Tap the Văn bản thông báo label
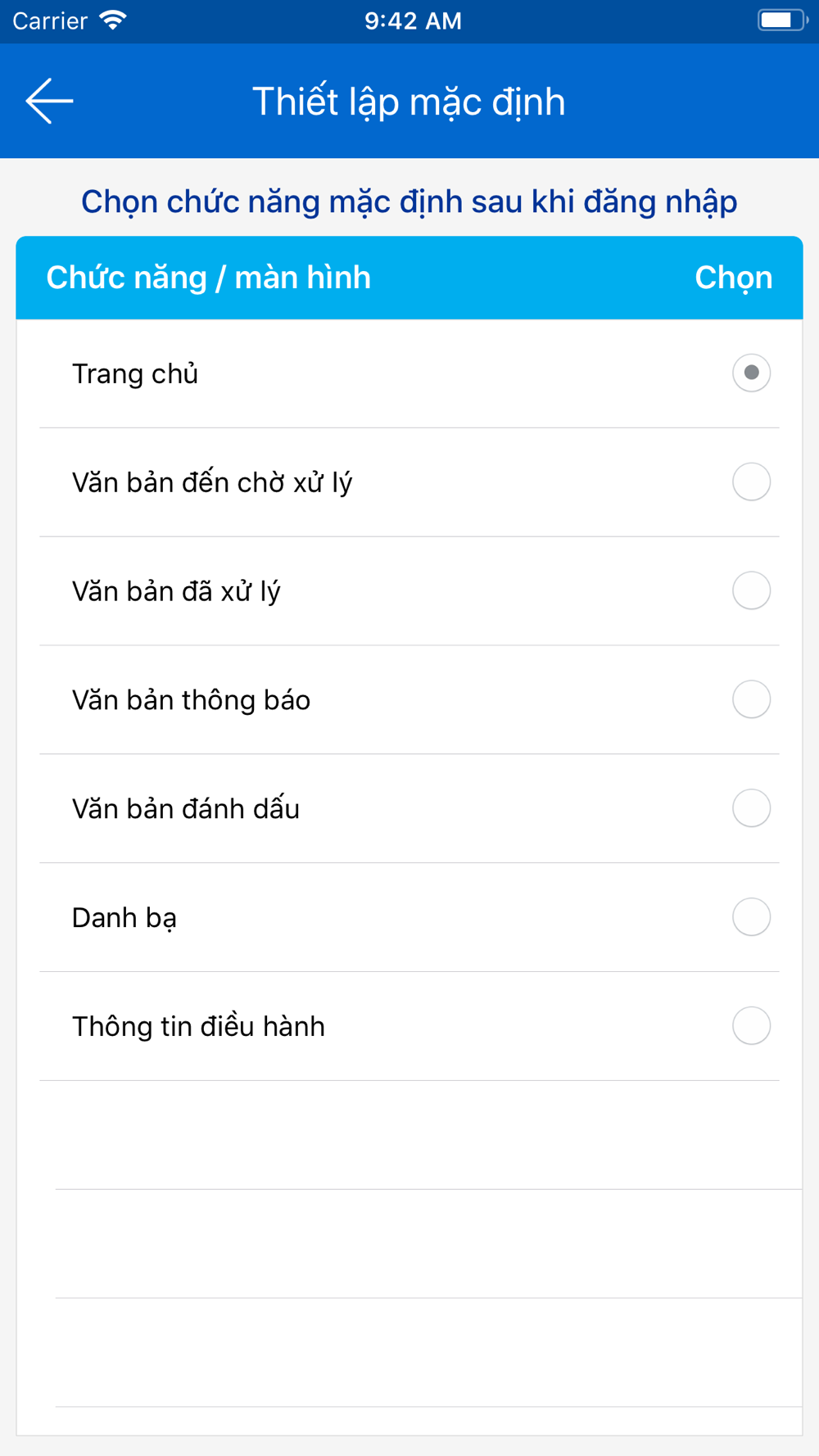Viewport: 819px width, 1456px height. pos(191,700)
